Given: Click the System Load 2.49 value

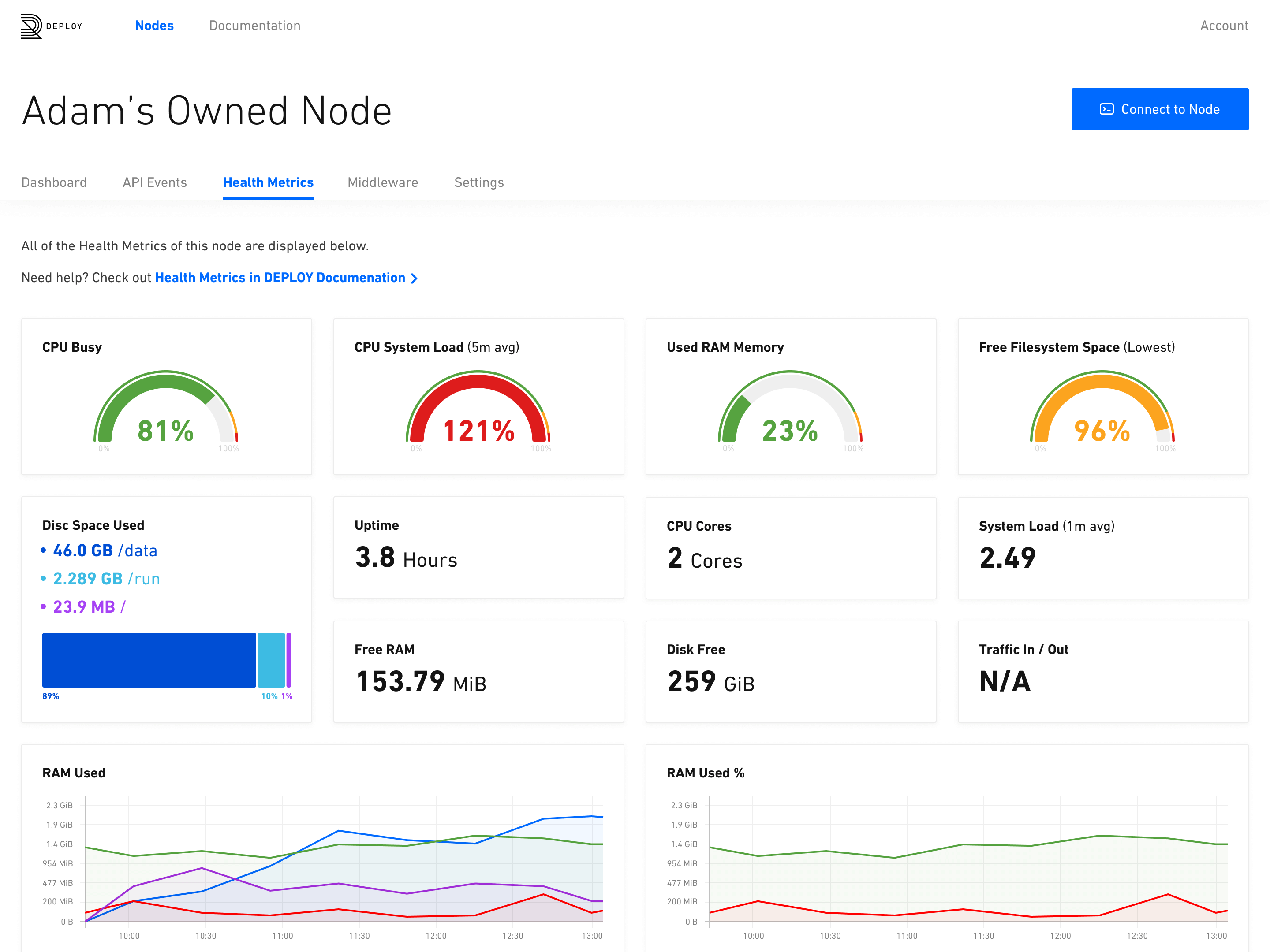Looking at the screenshot, I should point(1008,558).
